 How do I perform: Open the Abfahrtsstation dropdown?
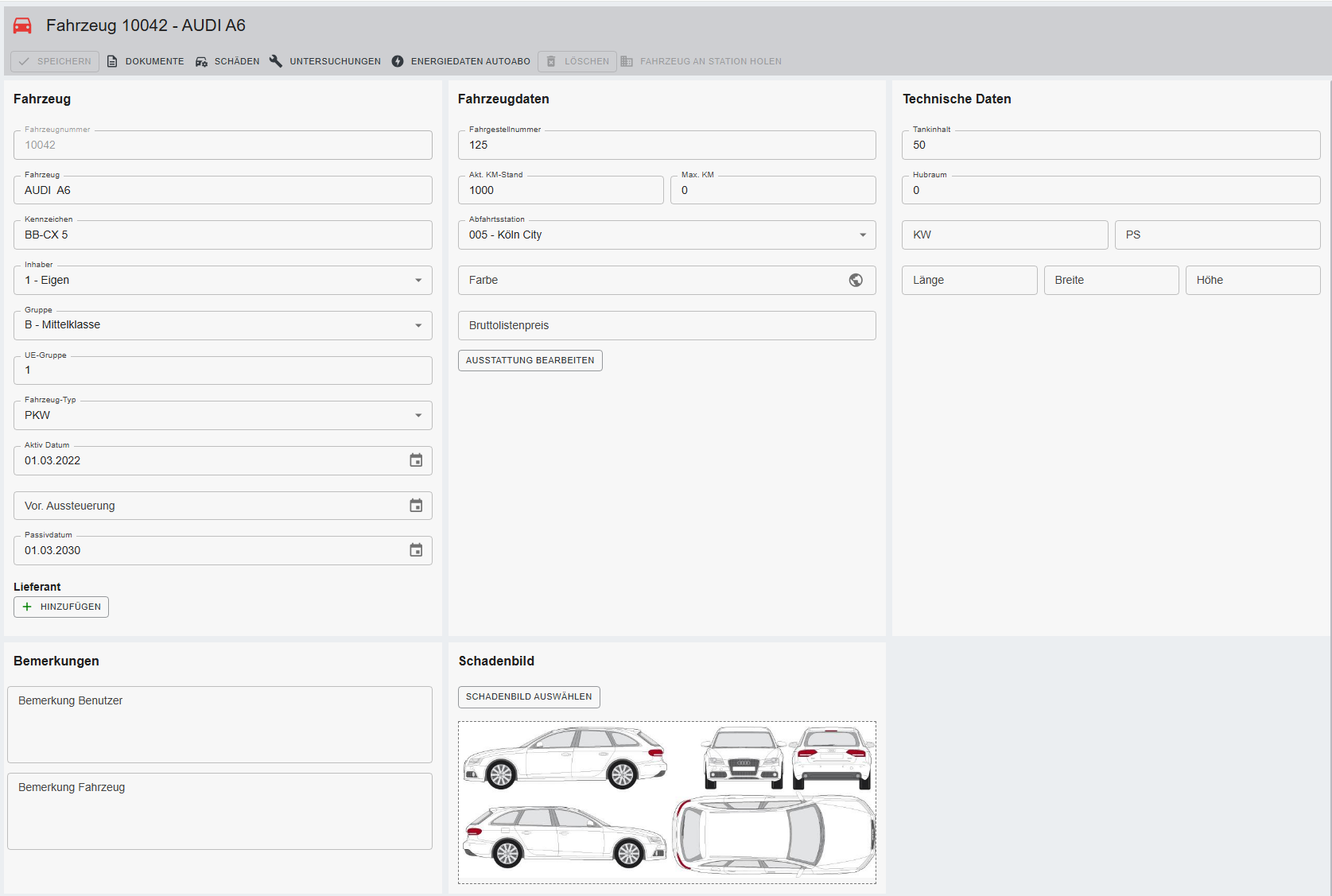863,235
